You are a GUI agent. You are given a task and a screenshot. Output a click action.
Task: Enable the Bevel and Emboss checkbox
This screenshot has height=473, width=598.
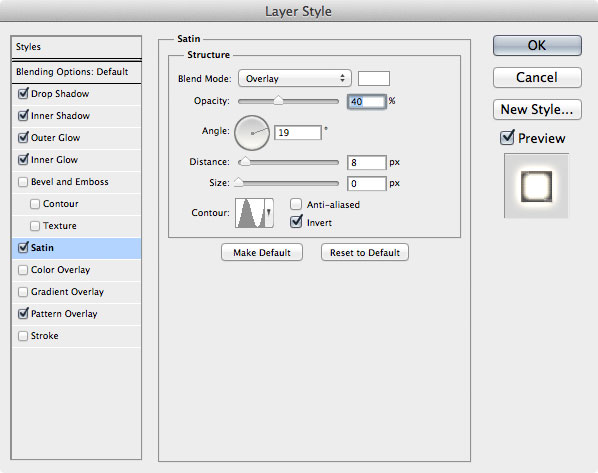[x=23, y=182]
